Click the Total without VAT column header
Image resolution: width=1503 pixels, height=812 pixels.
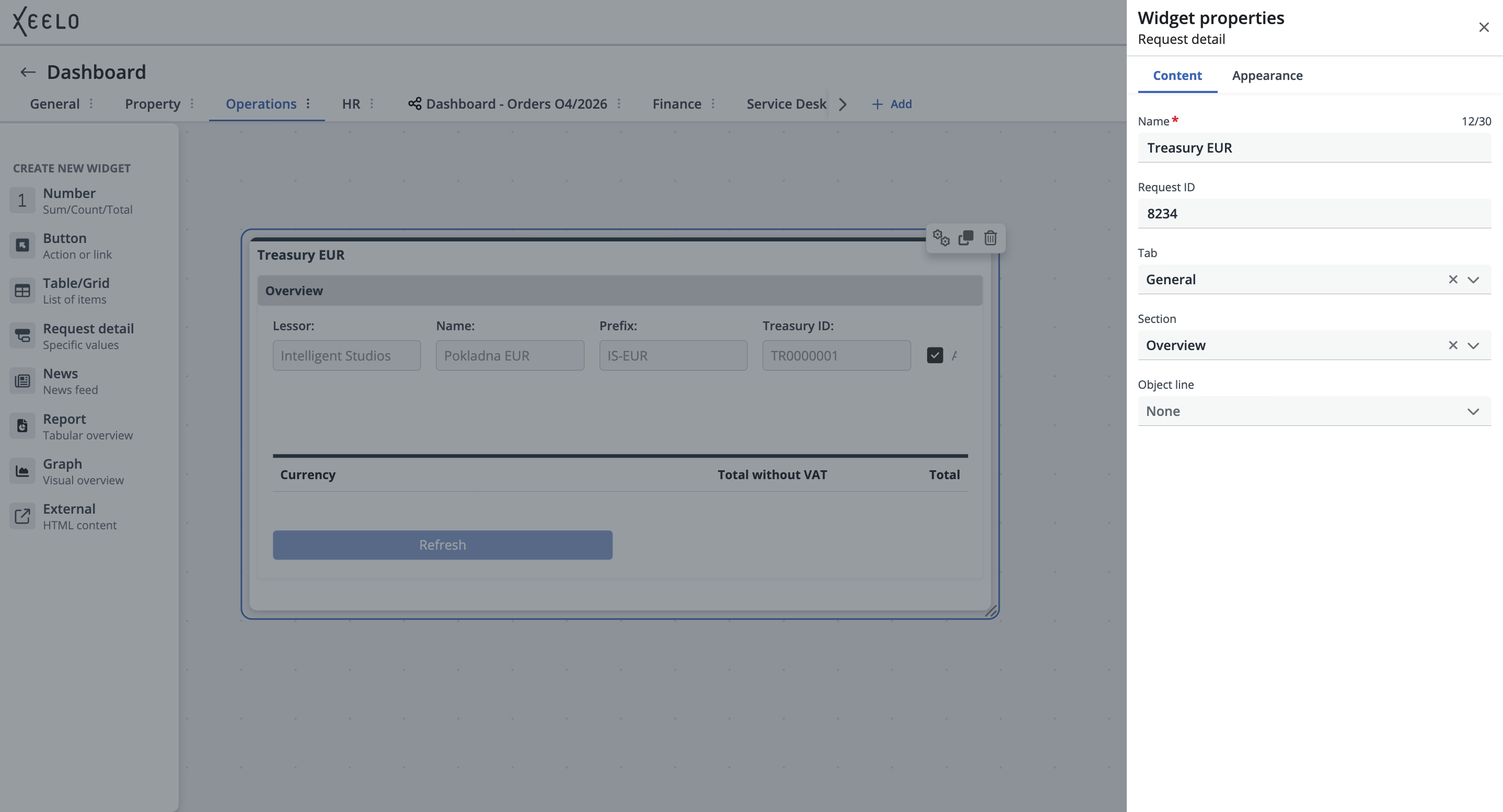coord(772,475)
